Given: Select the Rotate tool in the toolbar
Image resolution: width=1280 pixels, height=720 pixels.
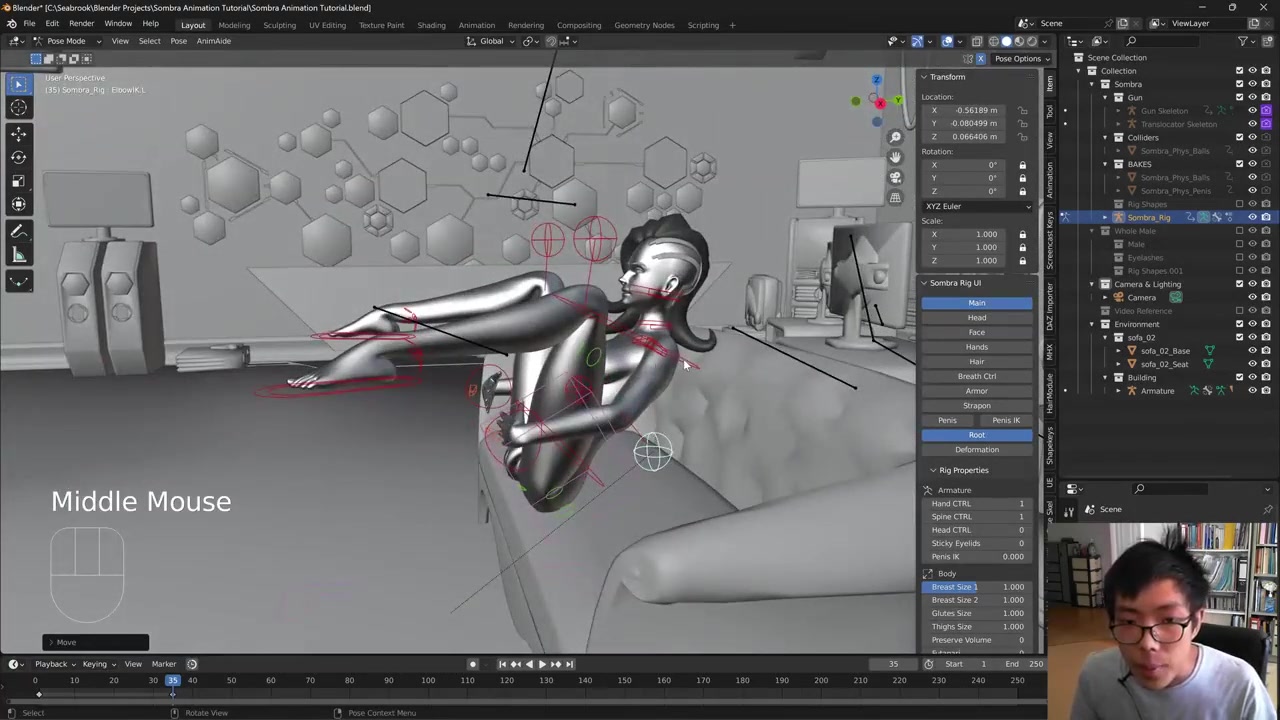Looking at the screenshot, I should (x=18, y=157).
